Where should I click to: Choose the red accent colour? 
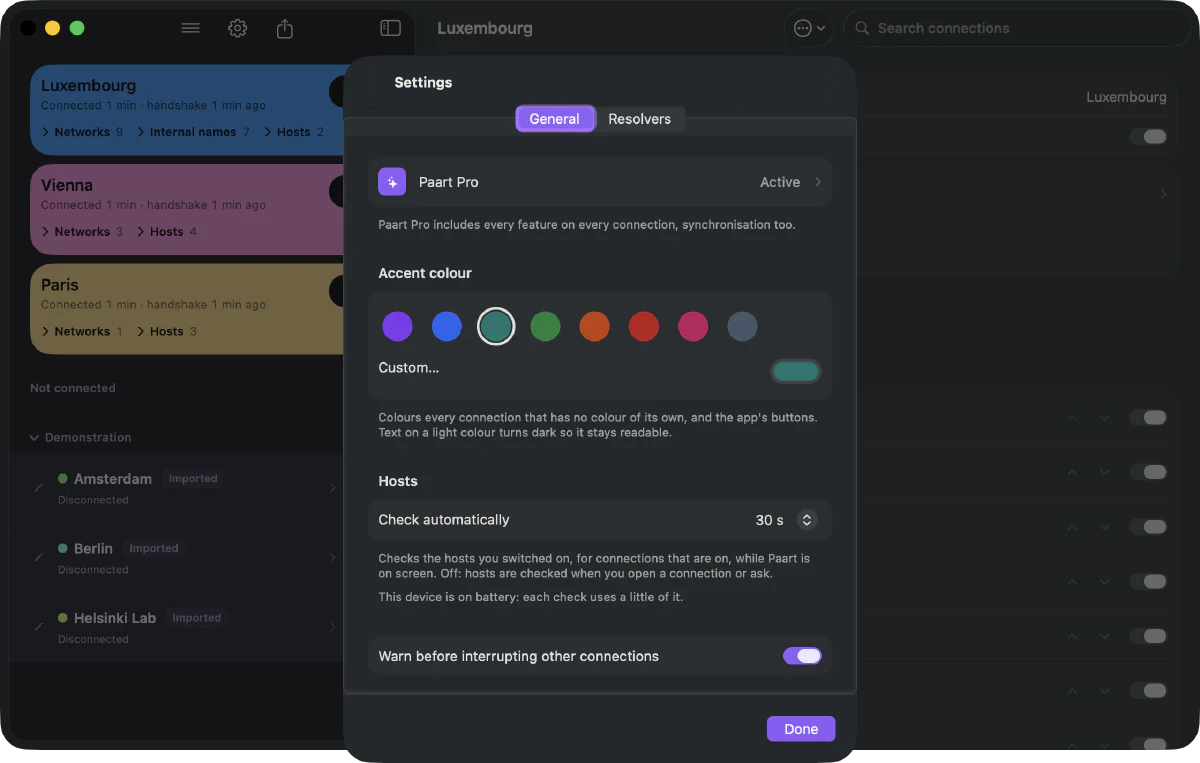point(644,326)
